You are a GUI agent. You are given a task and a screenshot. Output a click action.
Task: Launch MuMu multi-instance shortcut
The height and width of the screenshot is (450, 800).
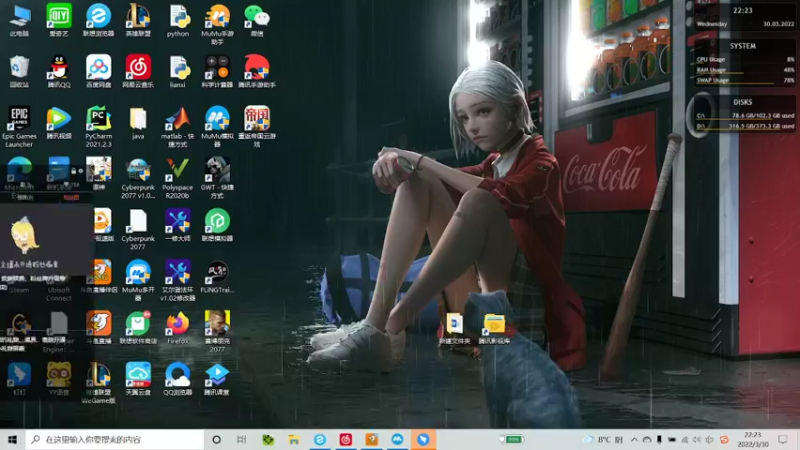pyautogui.click(x=138, y=280)
